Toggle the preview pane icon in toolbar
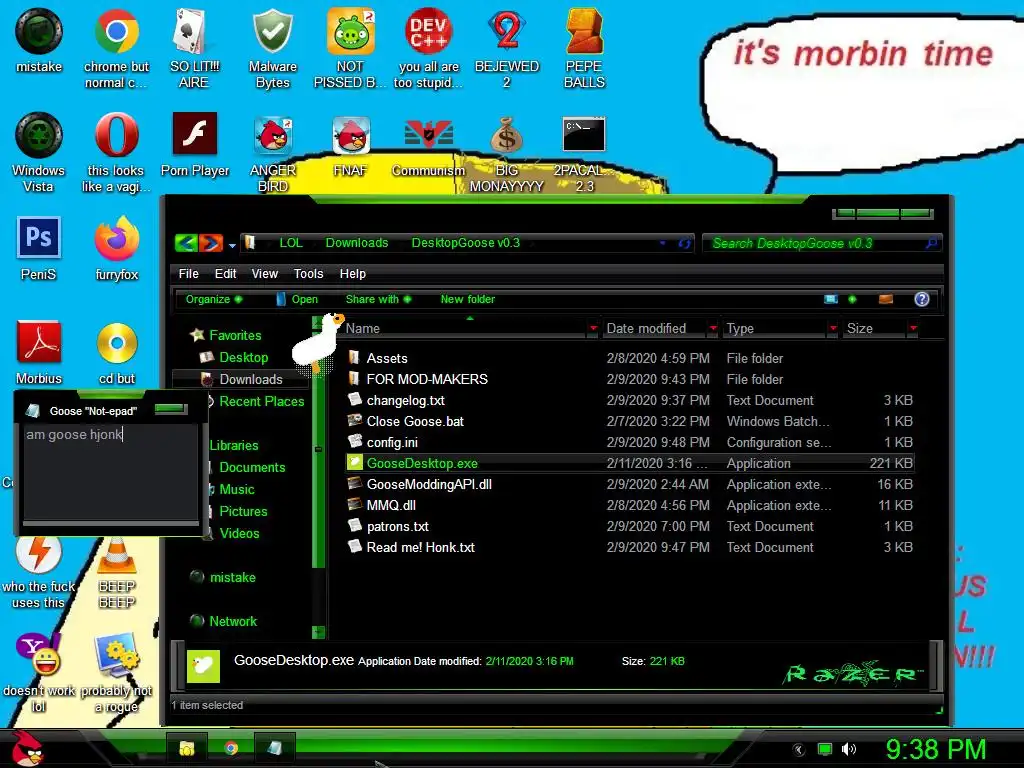 point(886,299)
